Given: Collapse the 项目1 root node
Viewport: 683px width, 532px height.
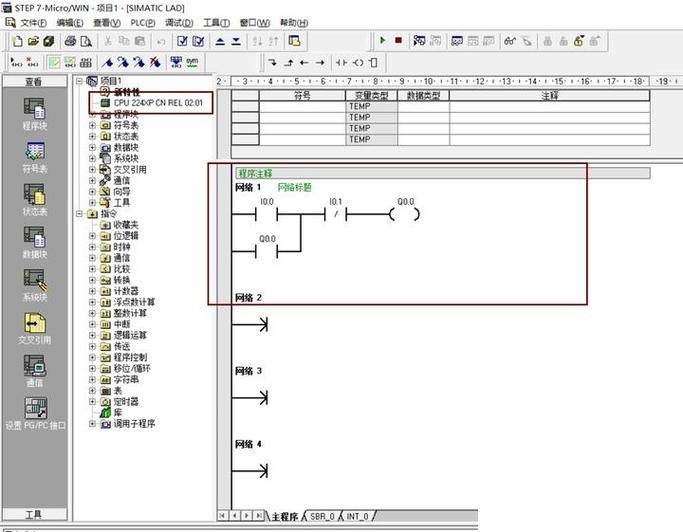Looking at the screenshot, I should coord(79,81).
